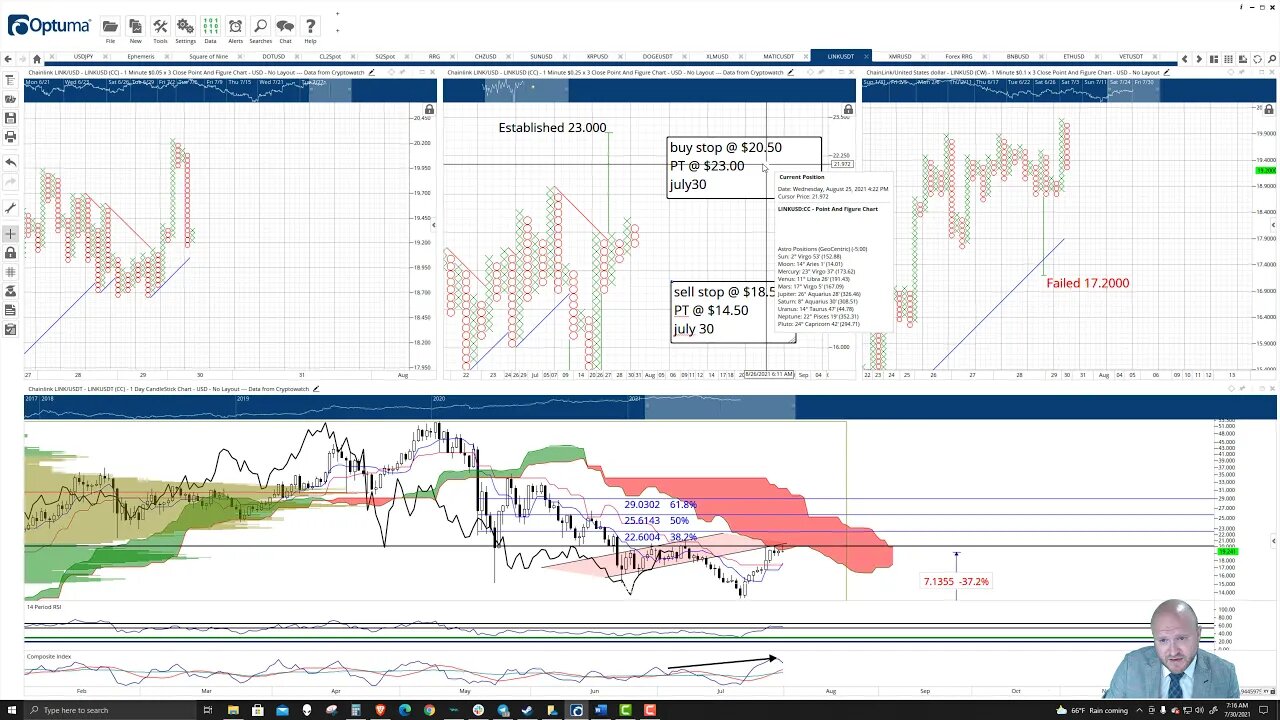Switch to the Square of Nine tab
The image size is (1280, 720).
209,57
